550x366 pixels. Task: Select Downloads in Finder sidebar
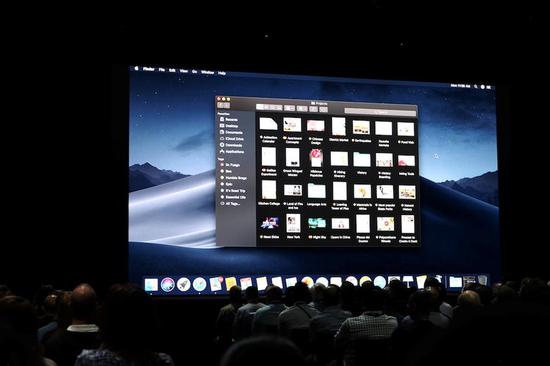pyautogui.click(x=231, y=145)
